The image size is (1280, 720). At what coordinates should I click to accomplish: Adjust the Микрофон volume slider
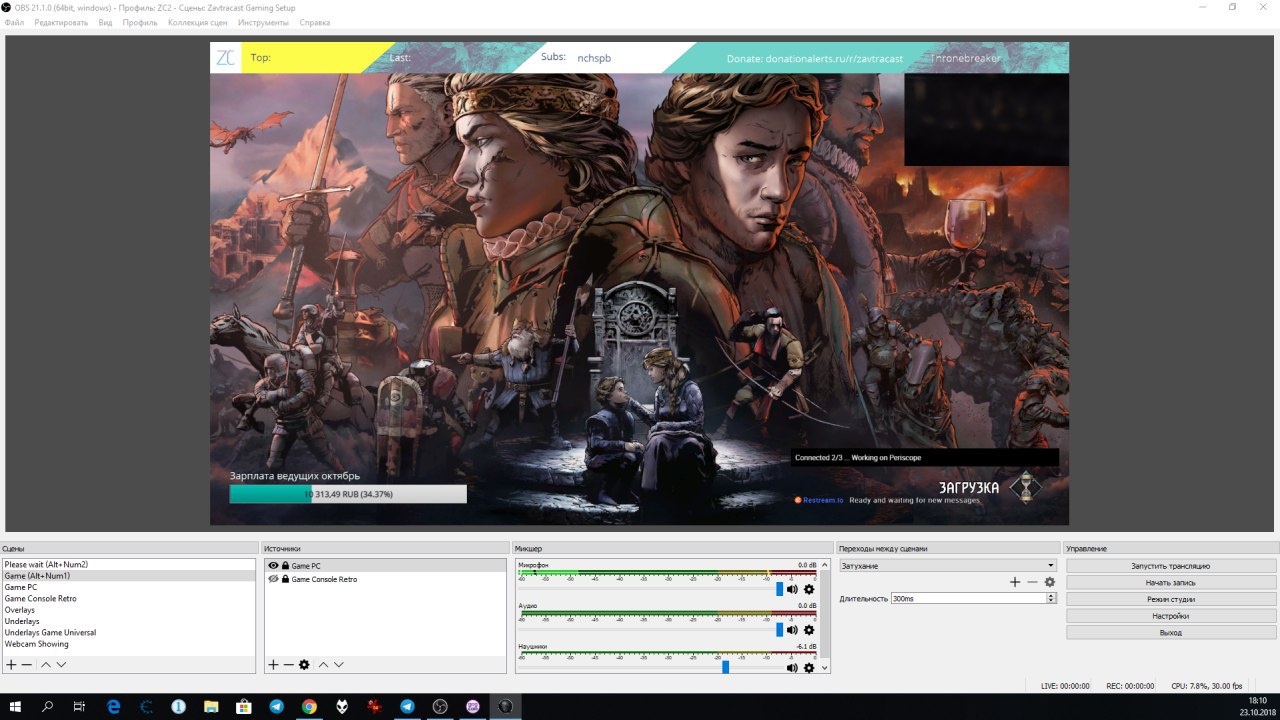(780, 590)
